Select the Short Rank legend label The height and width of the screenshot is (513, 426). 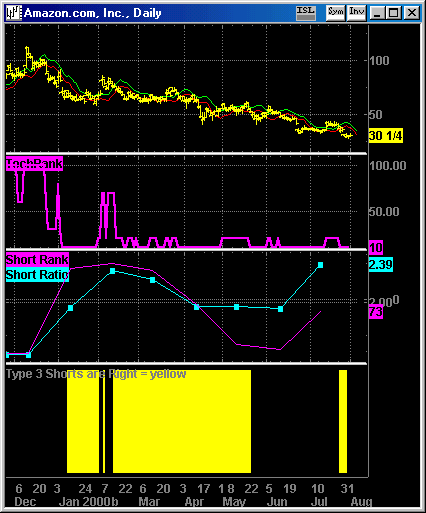coord(37,260)
